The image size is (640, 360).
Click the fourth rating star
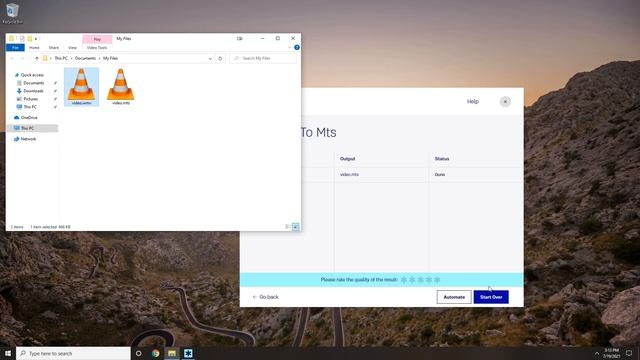[x=429, y=280]
